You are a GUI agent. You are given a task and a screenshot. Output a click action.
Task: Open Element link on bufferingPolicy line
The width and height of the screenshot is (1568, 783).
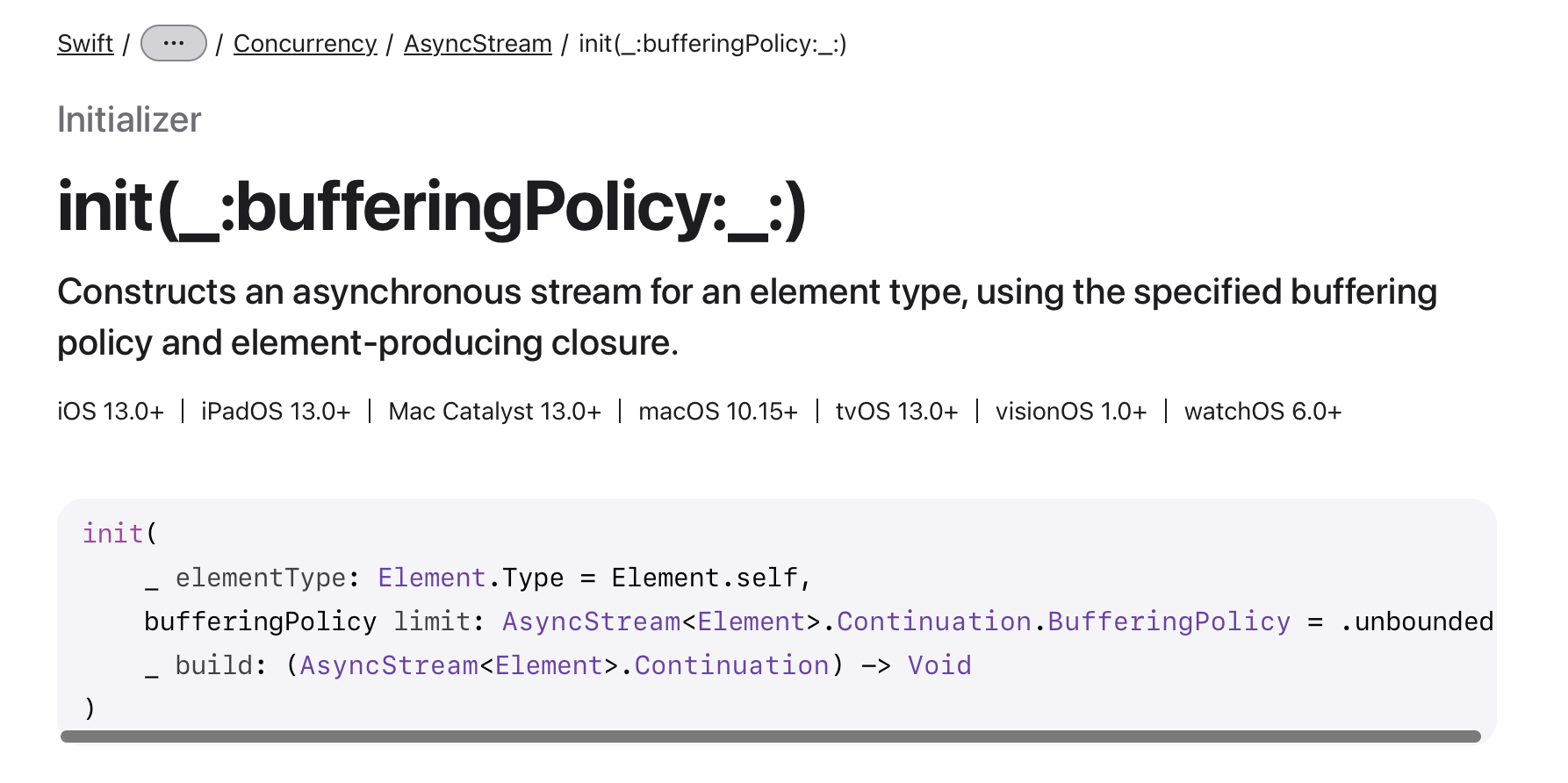coord(752,621)
